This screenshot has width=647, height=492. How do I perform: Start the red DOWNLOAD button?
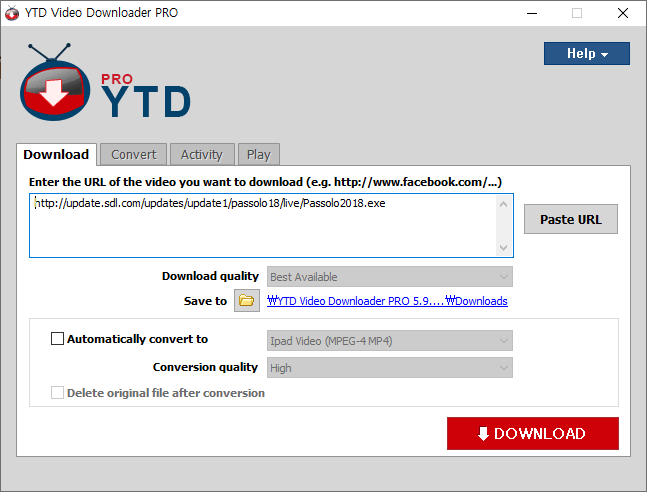[x=533, y=433]
